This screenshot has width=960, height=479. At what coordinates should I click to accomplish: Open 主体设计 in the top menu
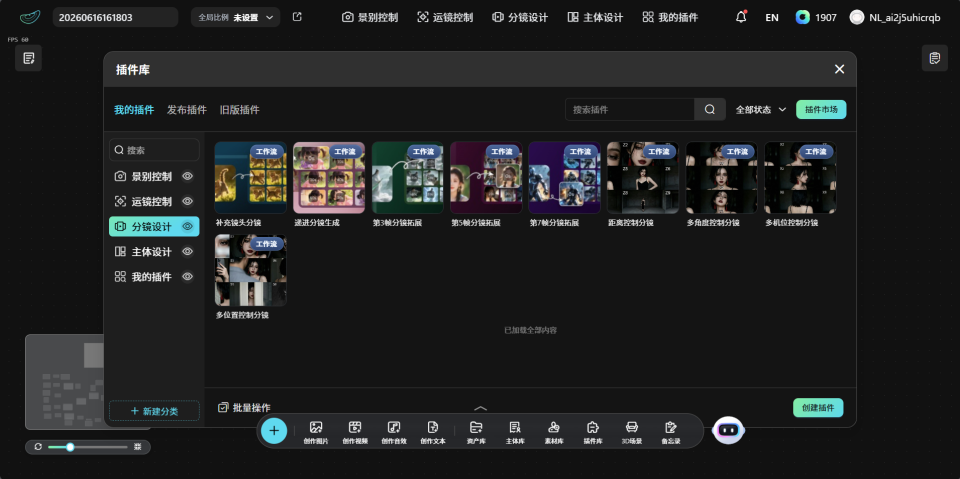click(x=595, y=17)
